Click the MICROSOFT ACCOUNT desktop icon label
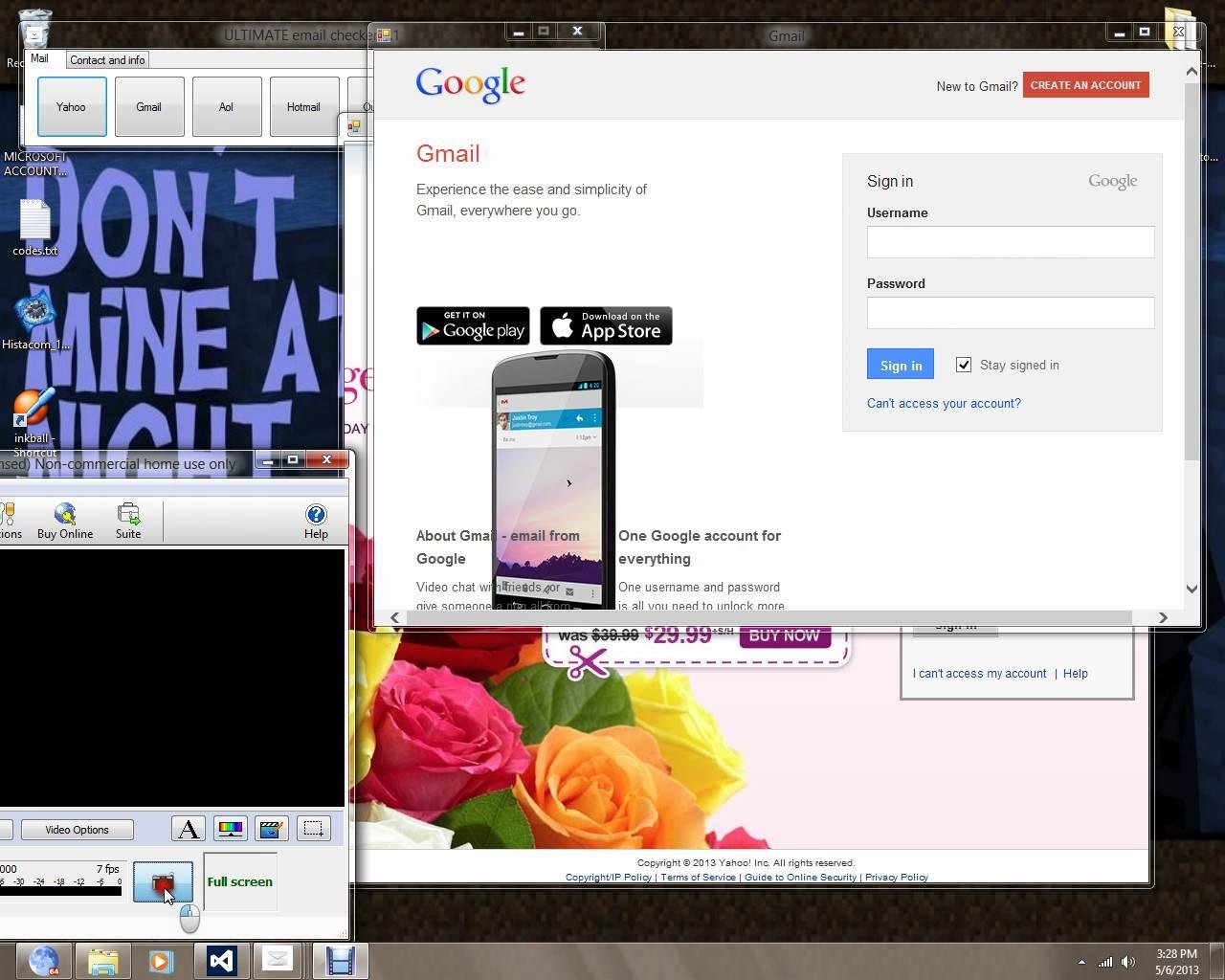The width and height of the screenshot is (1225, 980). coord(35,164)
